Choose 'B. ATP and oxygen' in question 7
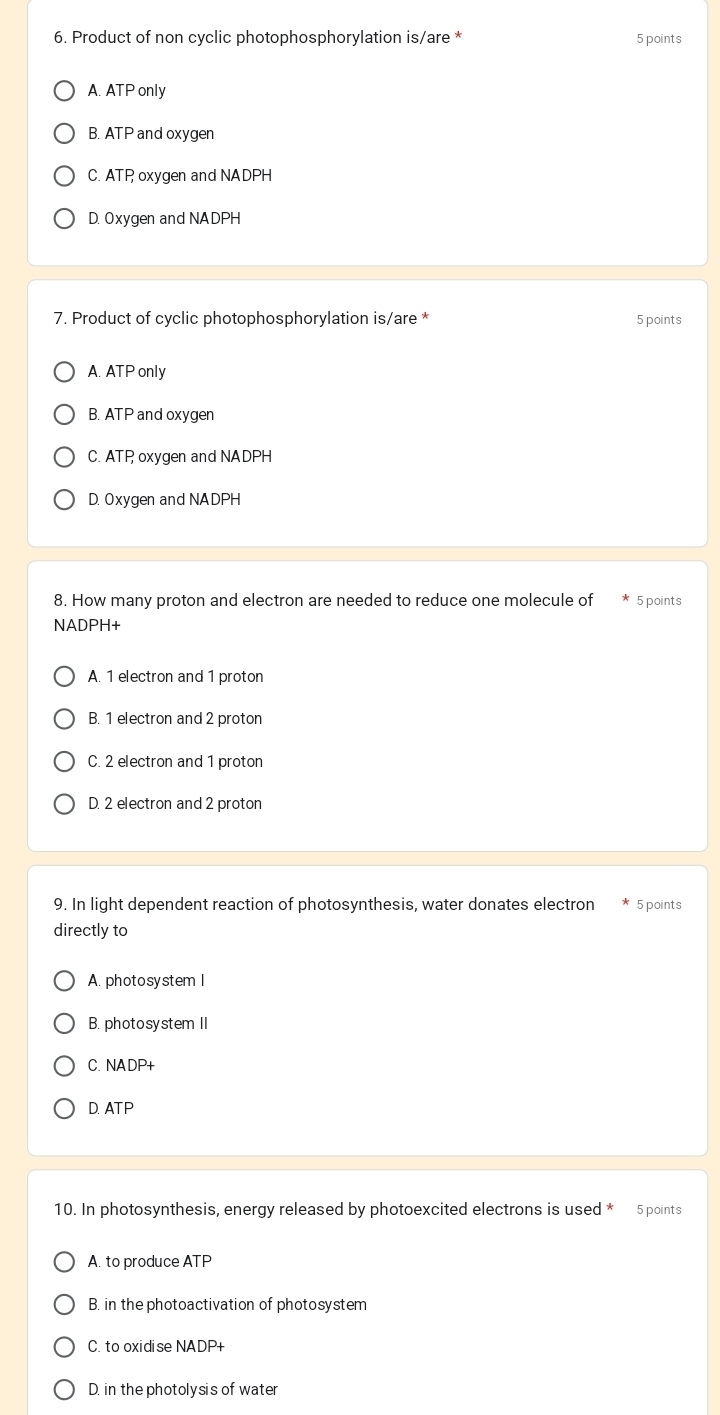 [64, 415]
